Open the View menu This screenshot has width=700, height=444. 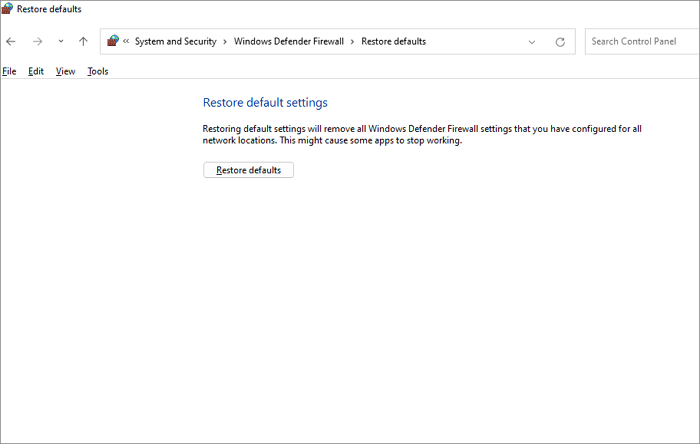(65, 72)
